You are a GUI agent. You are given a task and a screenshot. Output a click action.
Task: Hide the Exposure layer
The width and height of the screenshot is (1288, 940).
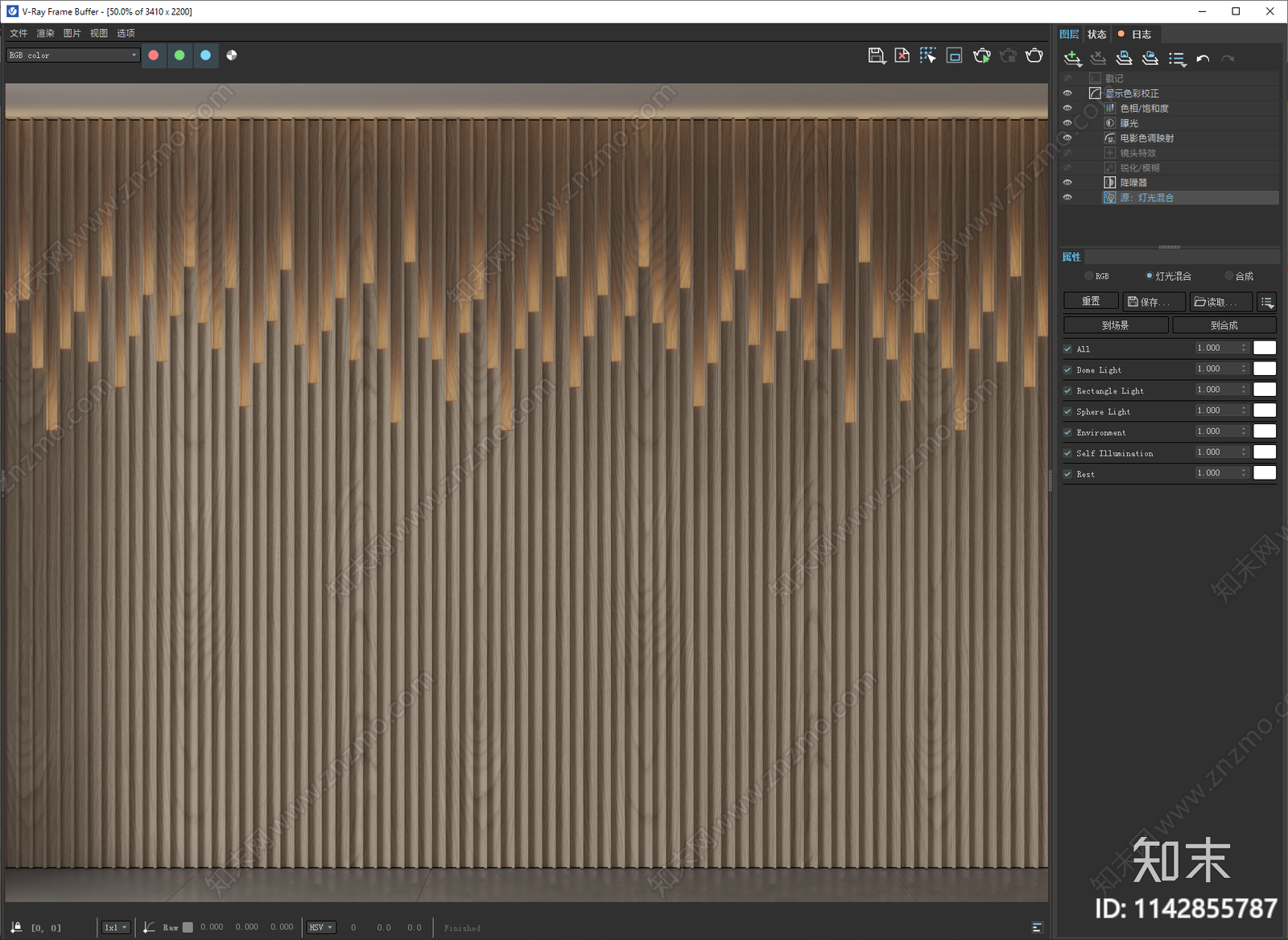[1067, 123]
